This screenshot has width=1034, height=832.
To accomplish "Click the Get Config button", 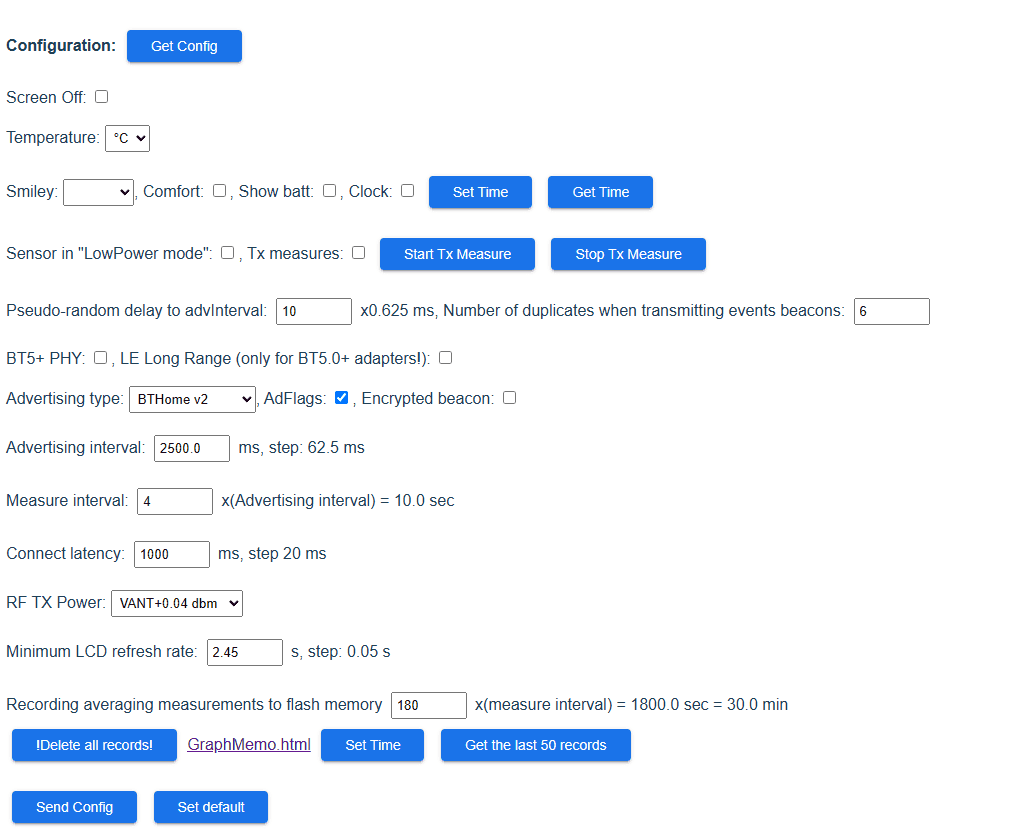I will coord(184,46).
